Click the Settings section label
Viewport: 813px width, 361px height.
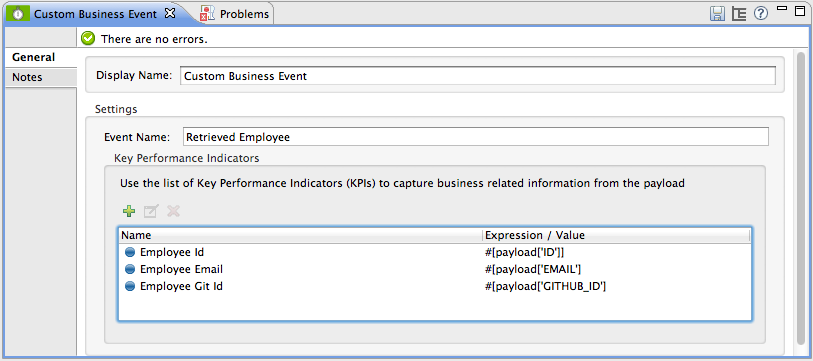(116, 109)
